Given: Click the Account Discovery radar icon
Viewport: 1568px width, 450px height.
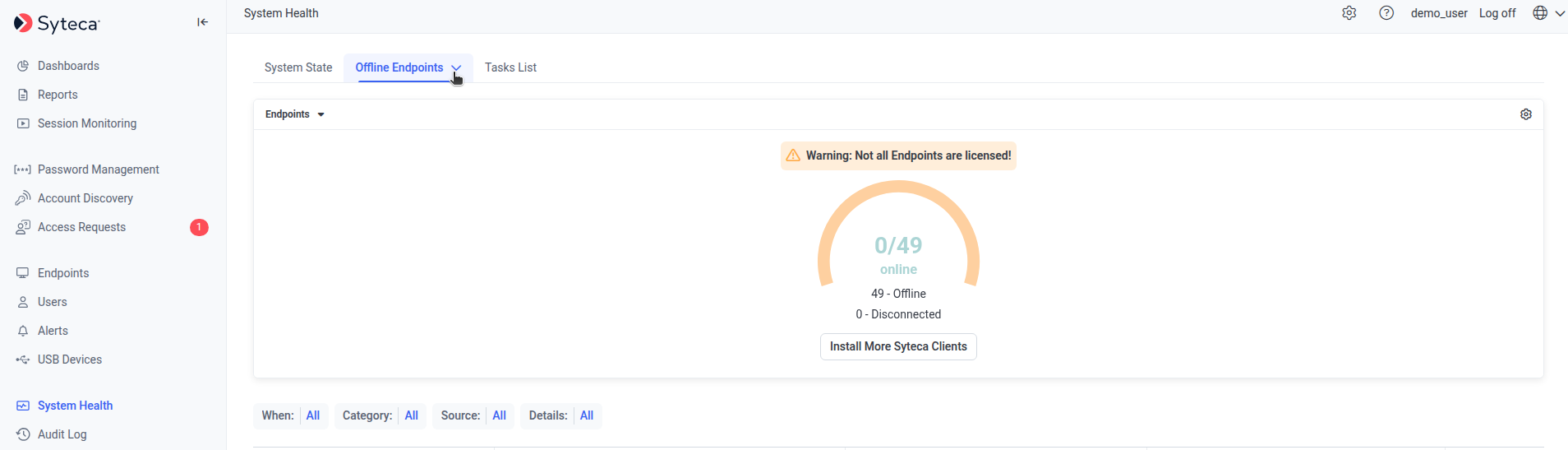Looking at the screenshot, I should 23,198.
